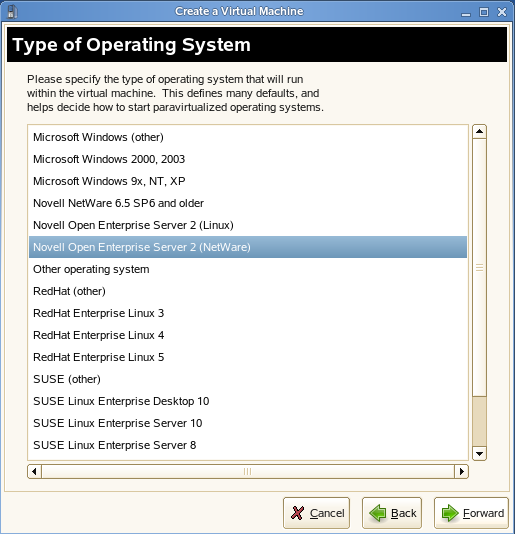Image resolution: width=515 pixels, height=534 pixels.
Task: Choose Microsoft Windows 2000, 2003 entry
Action: pos(248,159)
